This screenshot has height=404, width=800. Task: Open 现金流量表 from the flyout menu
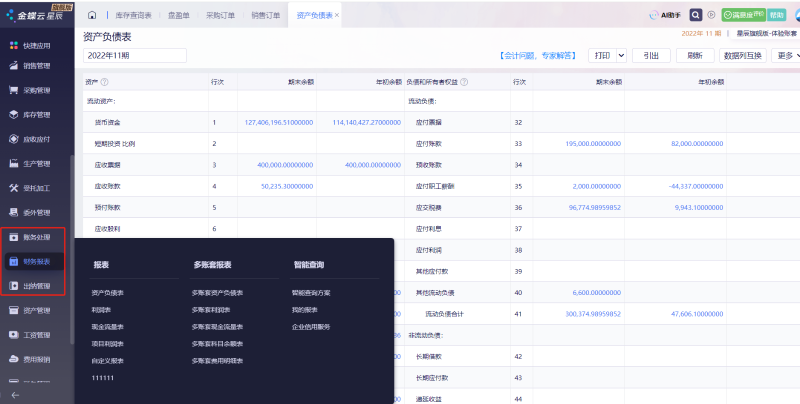pos(108,326)
